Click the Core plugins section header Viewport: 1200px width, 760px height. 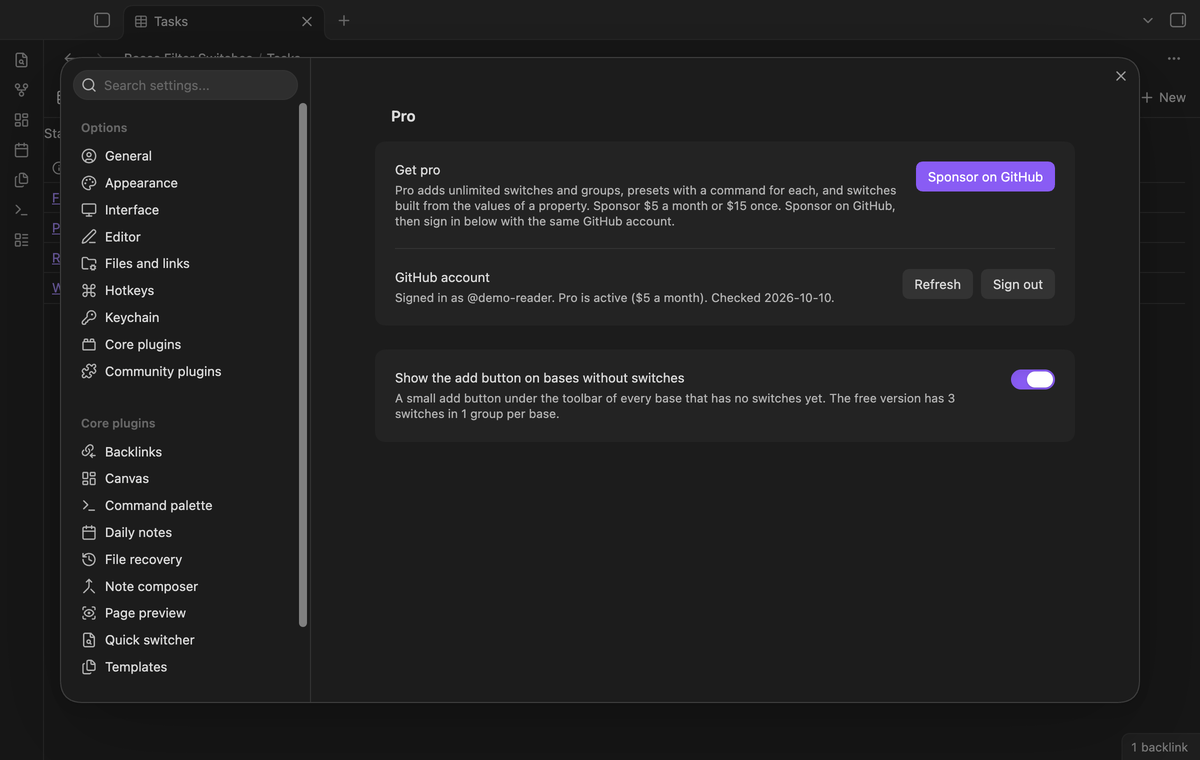point(118,423)
